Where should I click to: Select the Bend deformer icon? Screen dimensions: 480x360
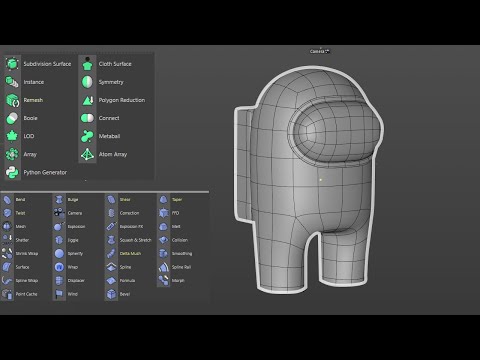point(7,200)
